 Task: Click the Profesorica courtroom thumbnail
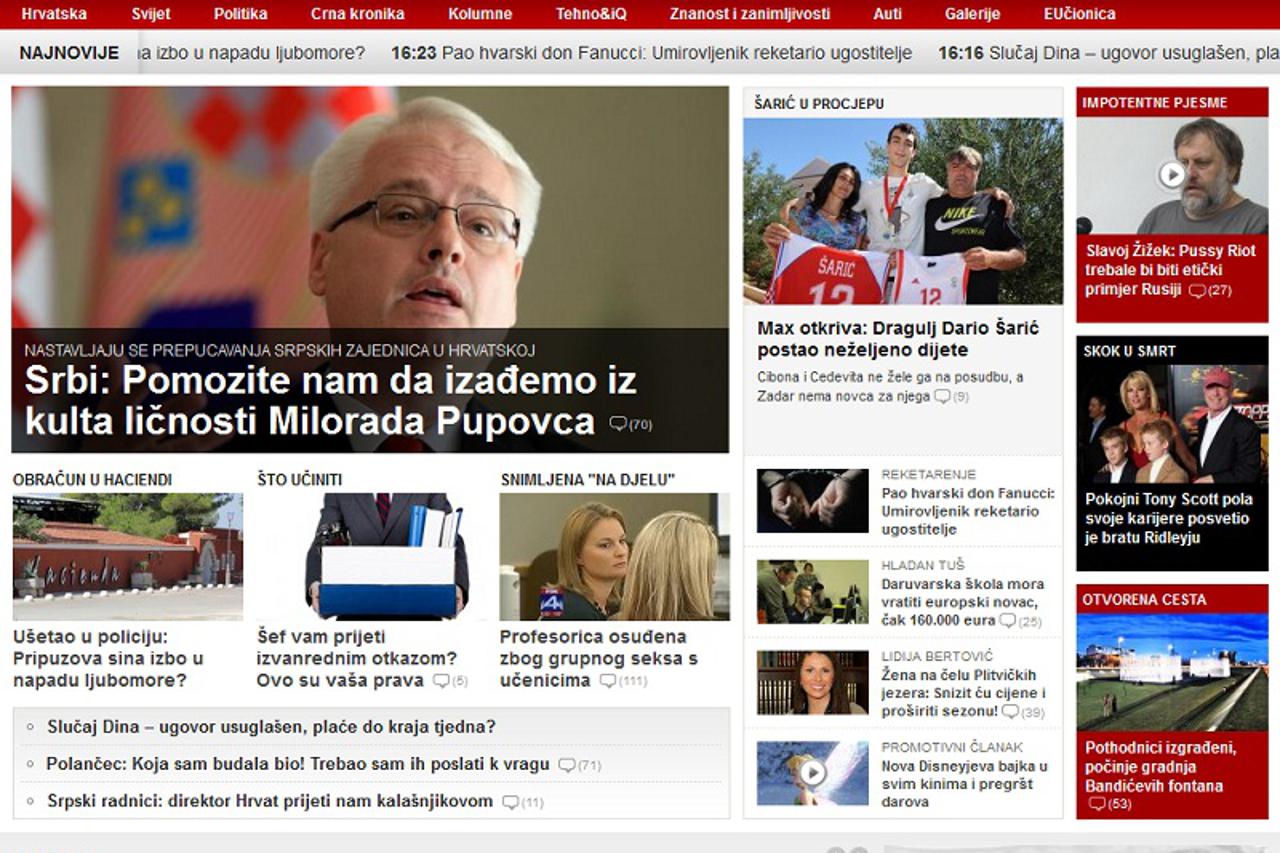click(x=615, y=557)
